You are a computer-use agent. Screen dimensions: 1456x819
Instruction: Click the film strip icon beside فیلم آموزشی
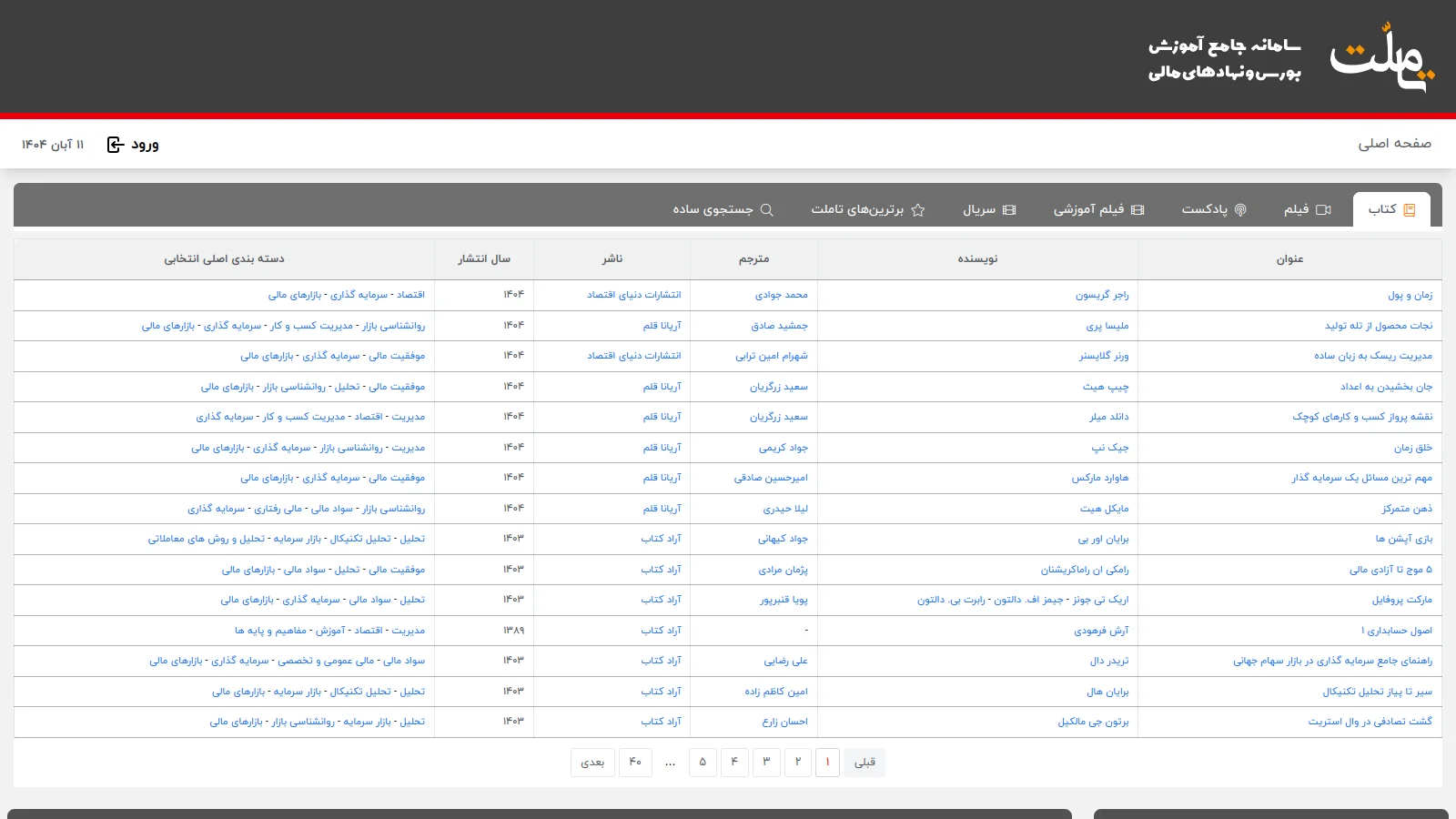click(1137, 210)
